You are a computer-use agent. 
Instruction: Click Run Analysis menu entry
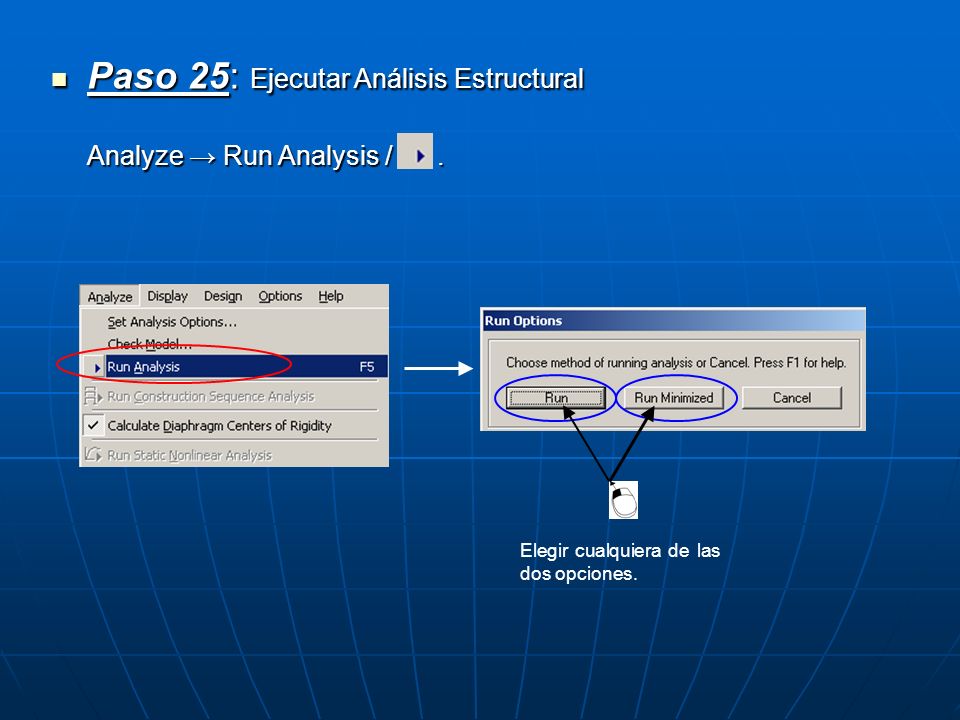point(234,367)
